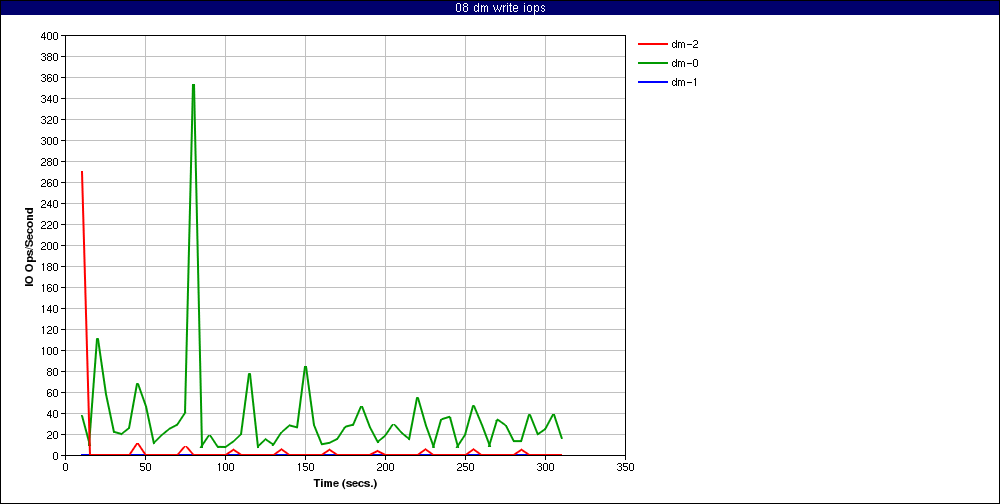
Task: Click the green dm-0 peak near 150 seconds
Action: [x=305, y=367]
